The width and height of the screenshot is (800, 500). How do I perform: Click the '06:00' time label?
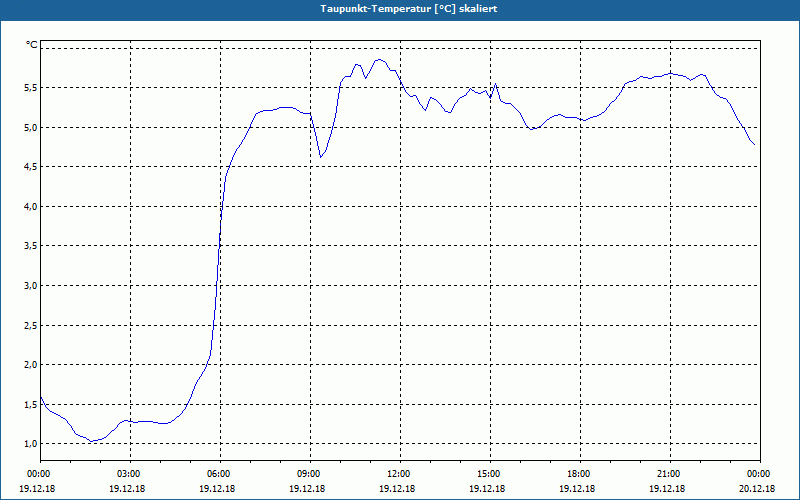(x=220, y=474)
